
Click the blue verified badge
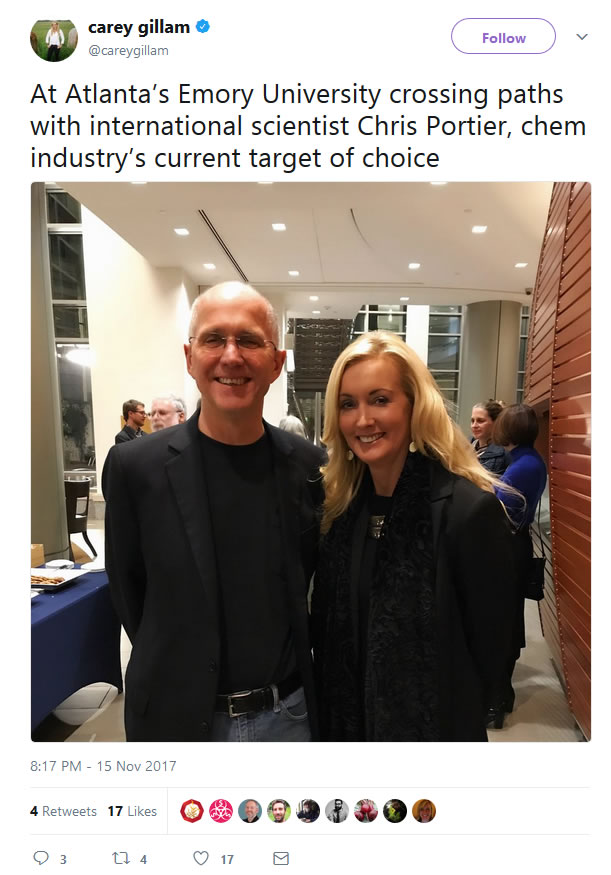203,26
